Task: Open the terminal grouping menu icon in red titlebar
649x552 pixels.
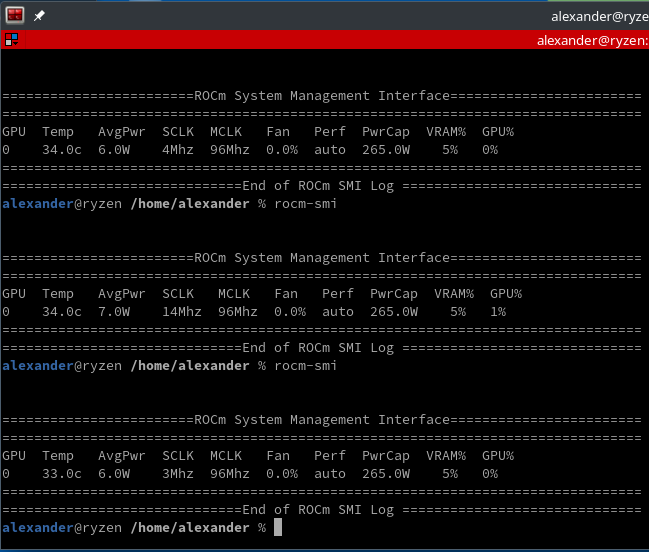Action: point(12,40)
